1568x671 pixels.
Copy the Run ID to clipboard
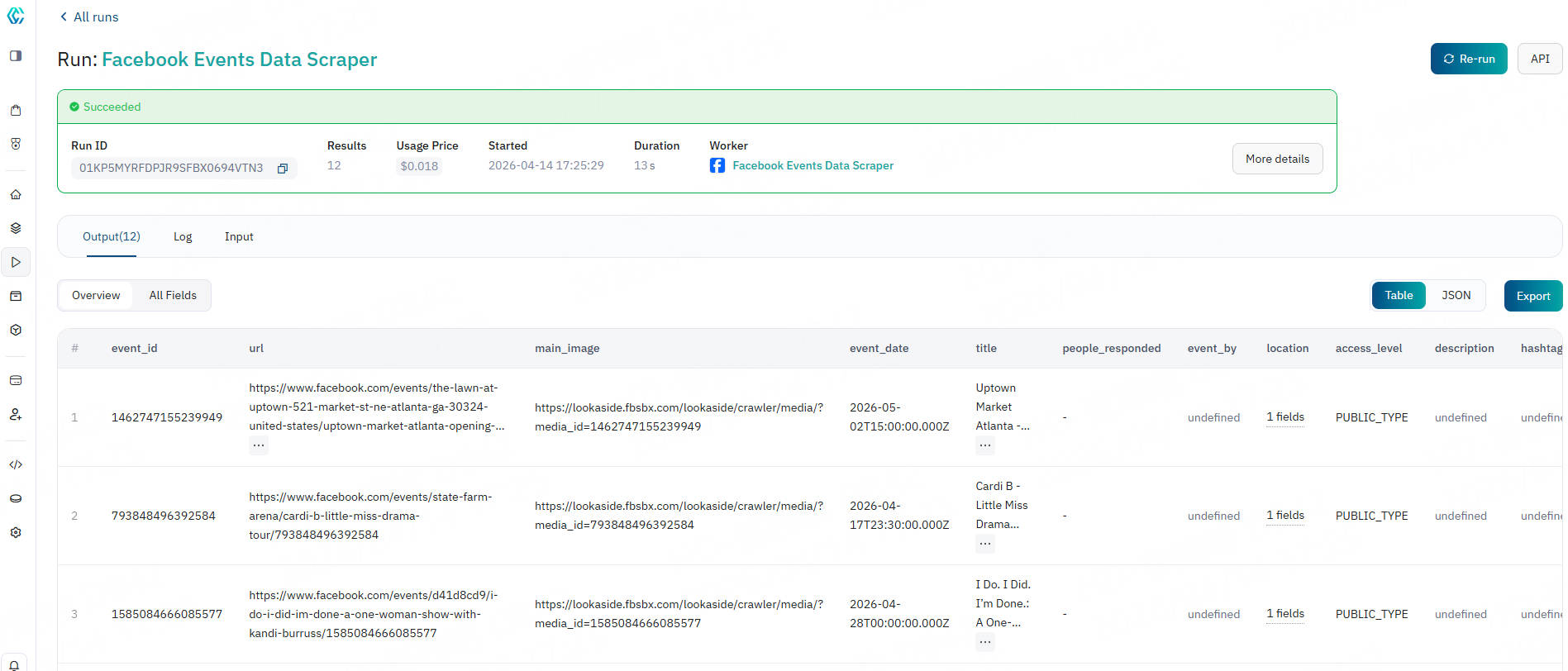tap(283, 169)
